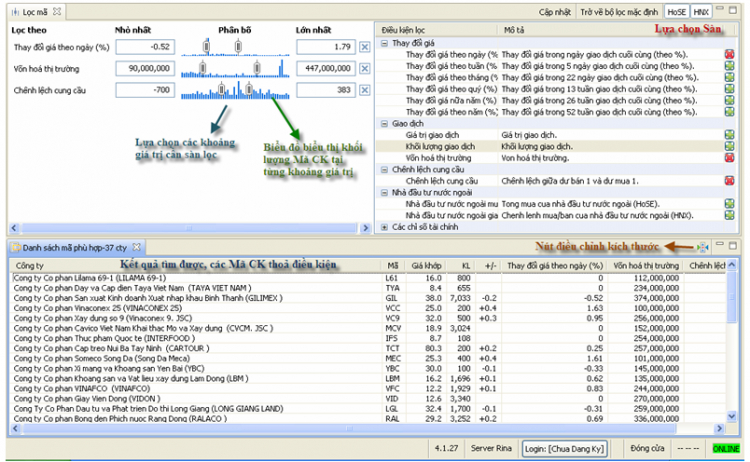The image size is (750, 462).
Task: Click the results table scroll down arrow
Action: pos(731,416)
